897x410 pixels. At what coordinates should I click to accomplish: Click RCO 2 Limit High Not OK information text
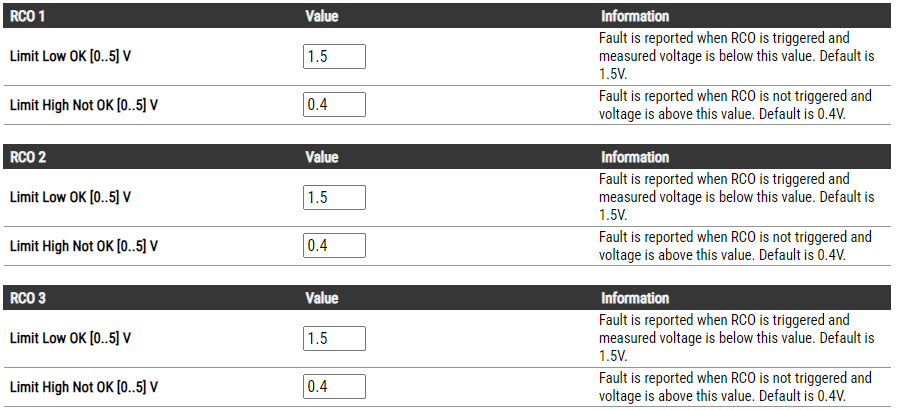(x=734, y=246)
